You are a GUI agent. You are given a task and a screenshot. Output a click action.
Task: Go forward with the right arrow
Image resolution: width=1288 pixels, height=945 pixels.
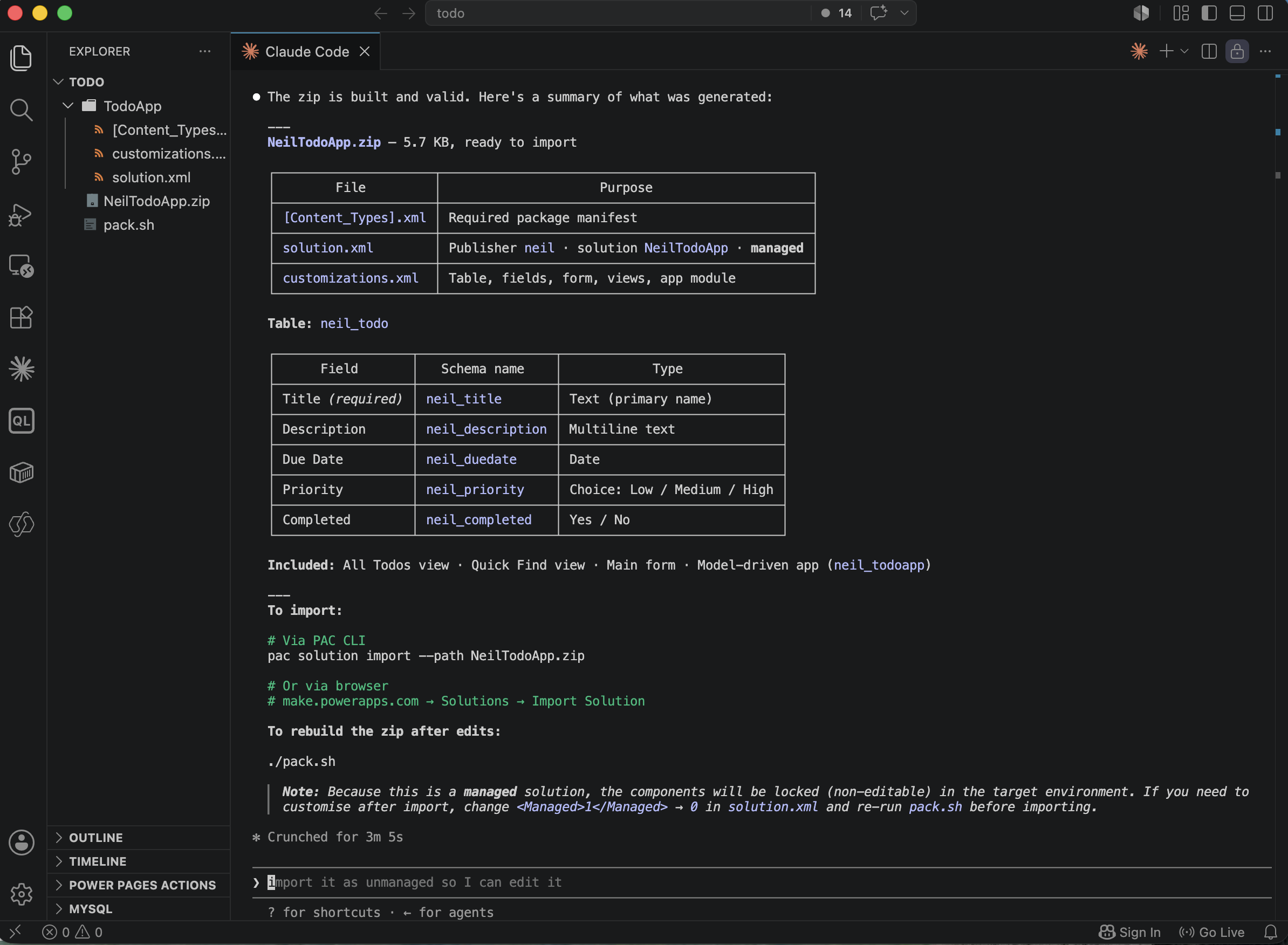click(408, 13)
